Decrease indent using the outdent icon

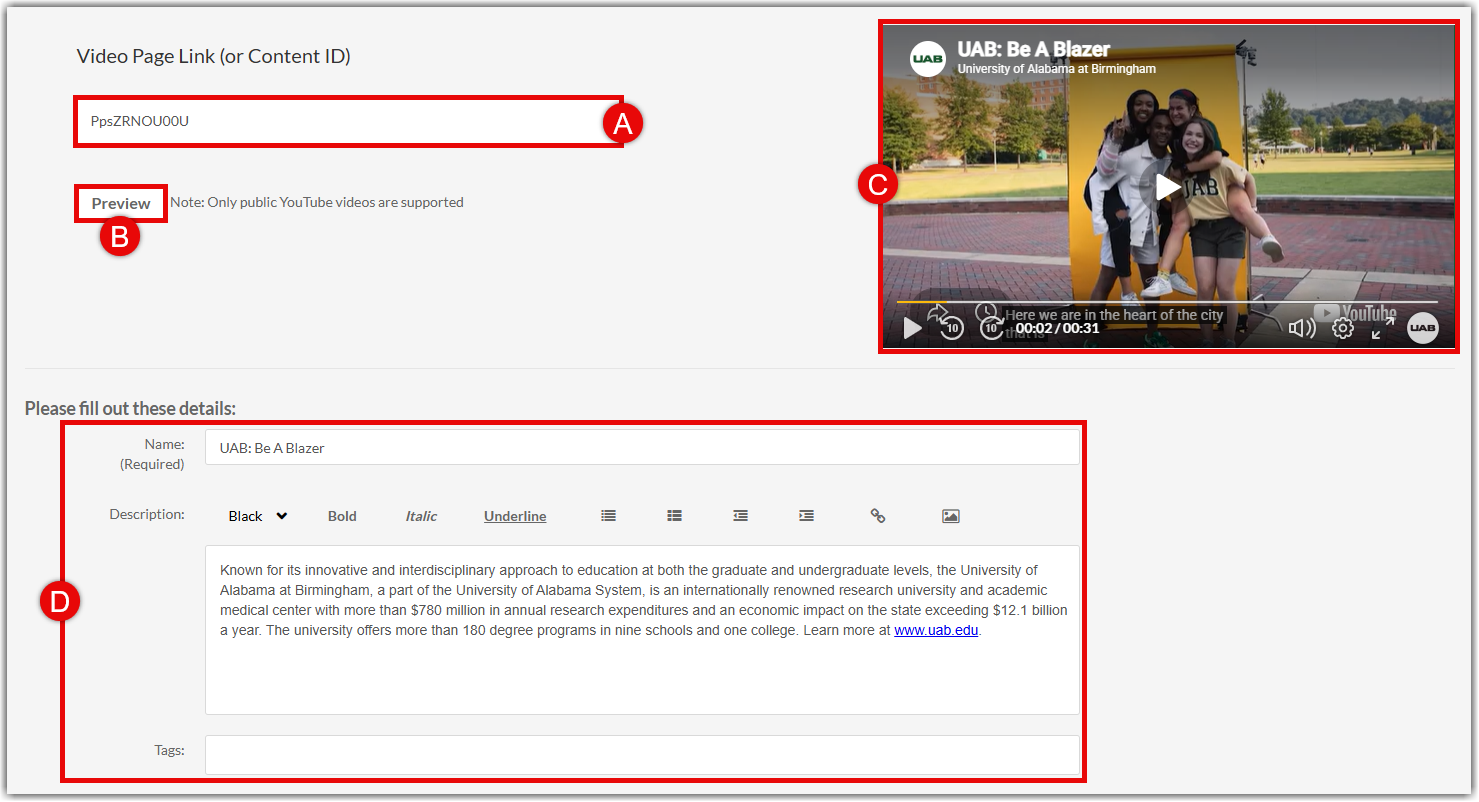coord(740,516)
